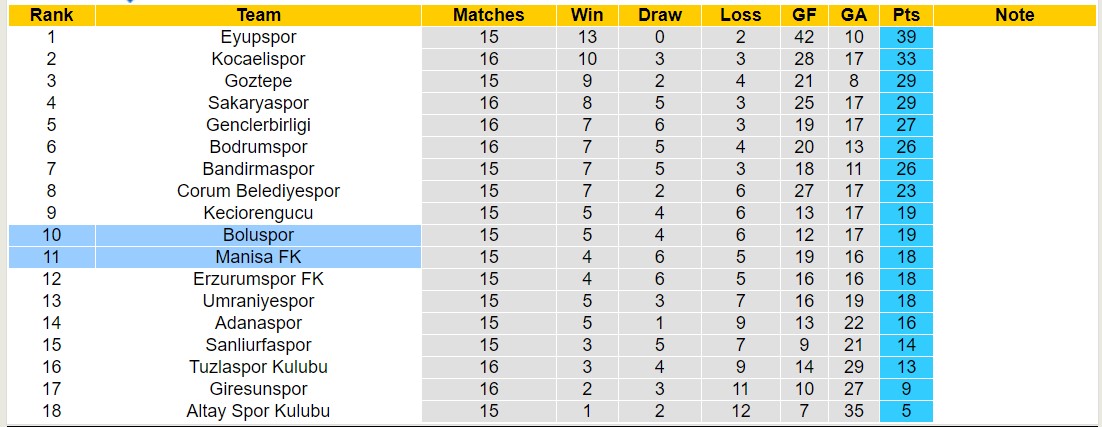Click rank 10 highlighted cell
Viewport: 1102px width, 427px height.
click(51, 235)
